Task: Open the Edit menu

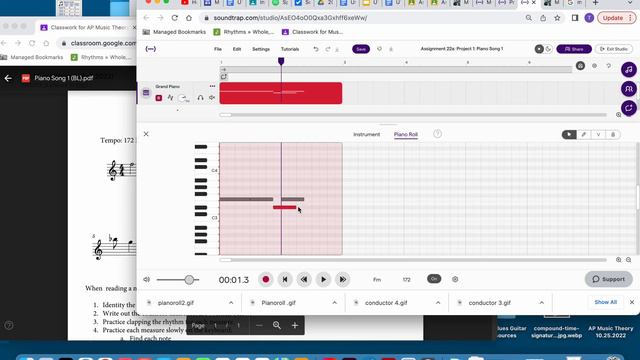Action: coord(237,49)
